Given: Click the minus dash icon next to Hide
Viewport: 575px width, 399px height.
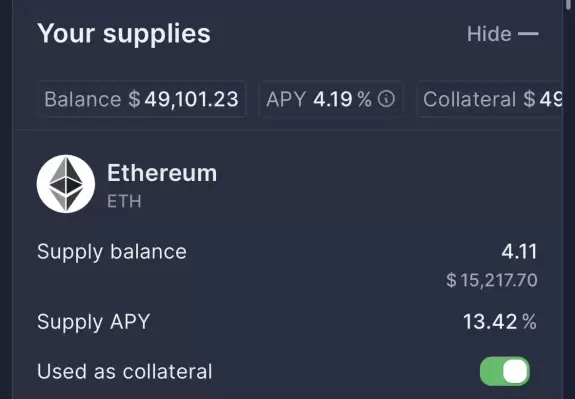Looking at the screenshot, I should click(x=528, y=34).
